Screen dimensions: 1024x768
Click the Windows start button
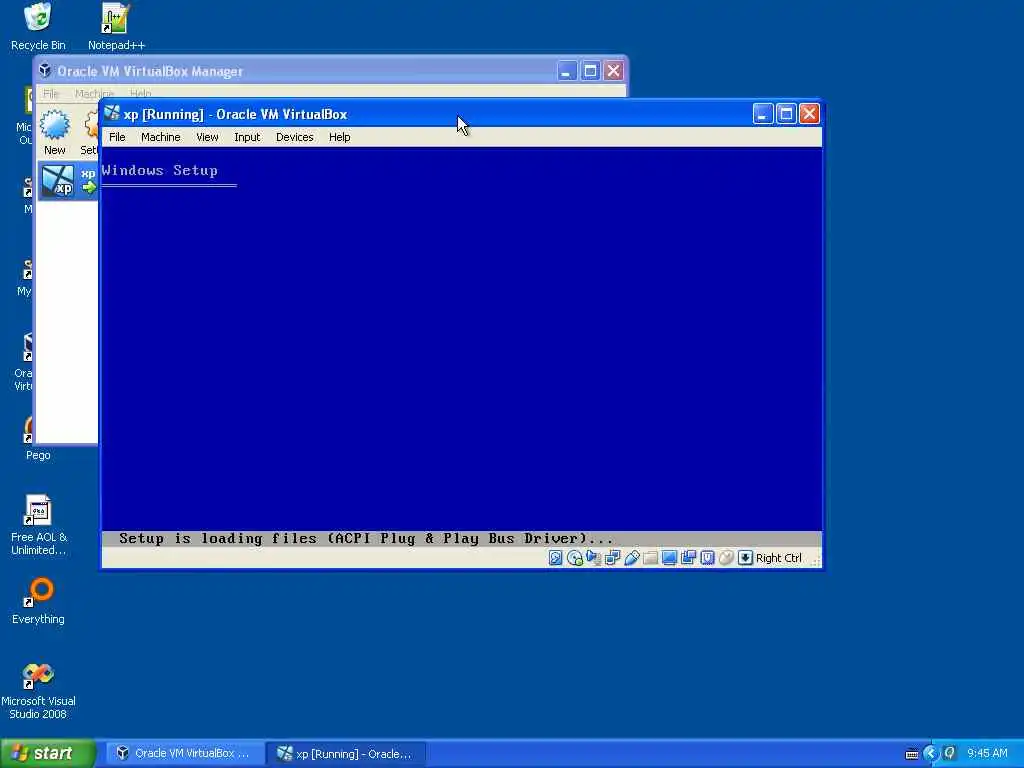pos(47,753)
